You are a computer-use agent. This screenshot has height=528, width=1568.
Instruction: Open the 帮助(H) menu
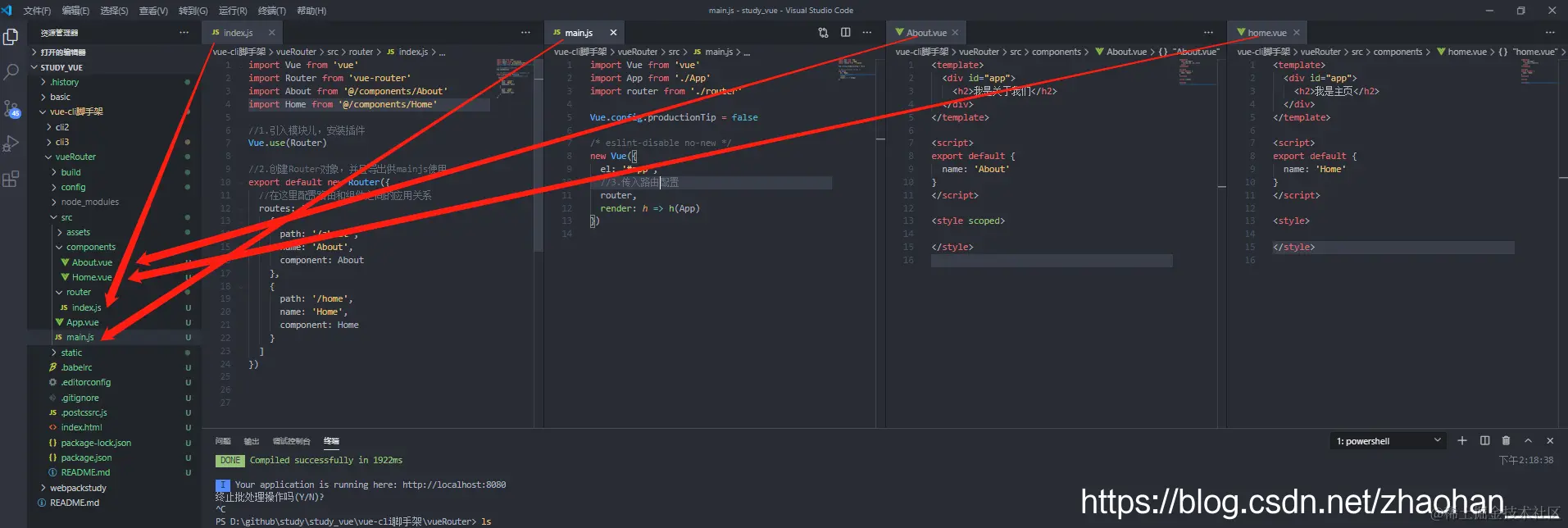click(311, 11)
